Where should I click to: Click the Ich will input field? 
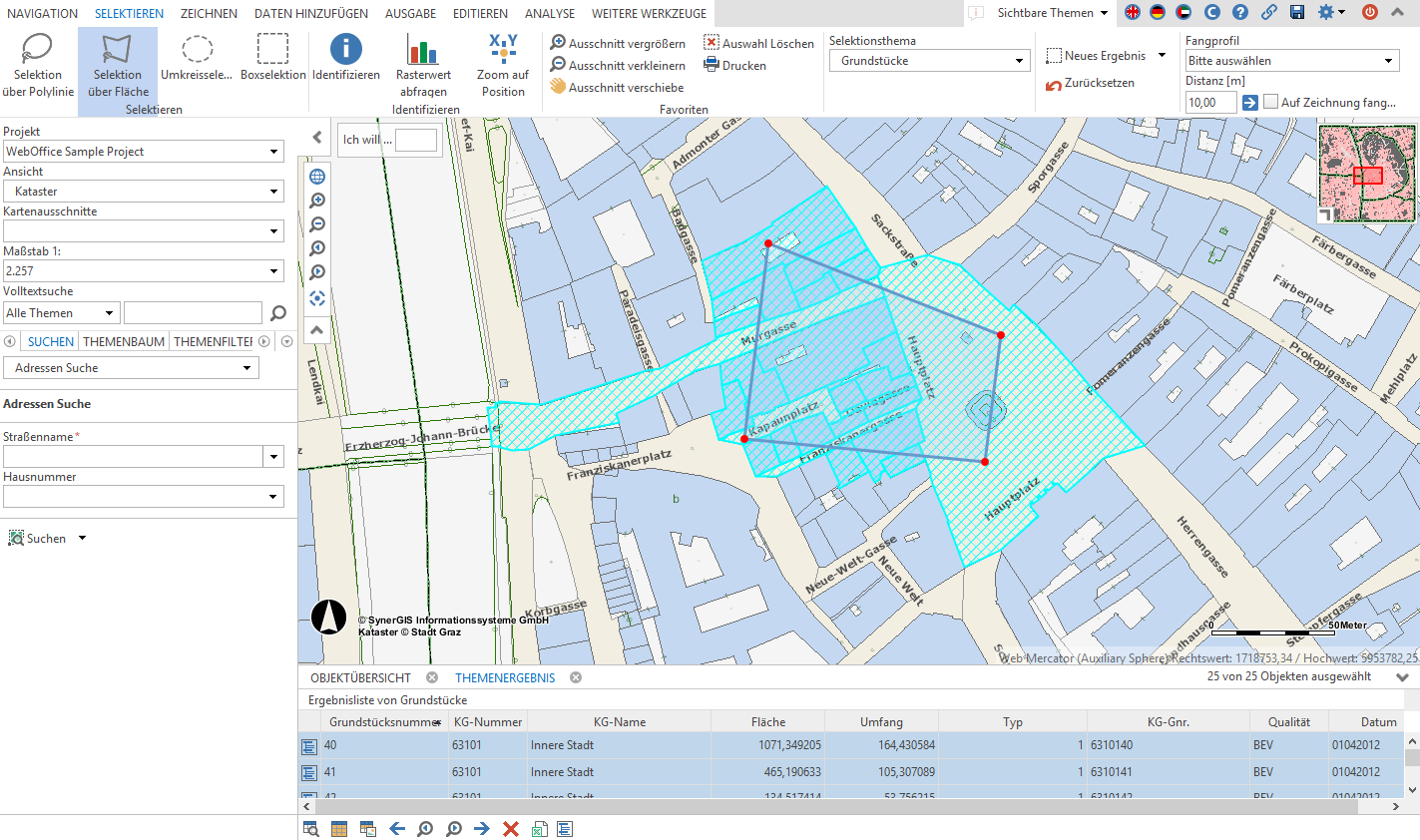click(x=414, y=140)
